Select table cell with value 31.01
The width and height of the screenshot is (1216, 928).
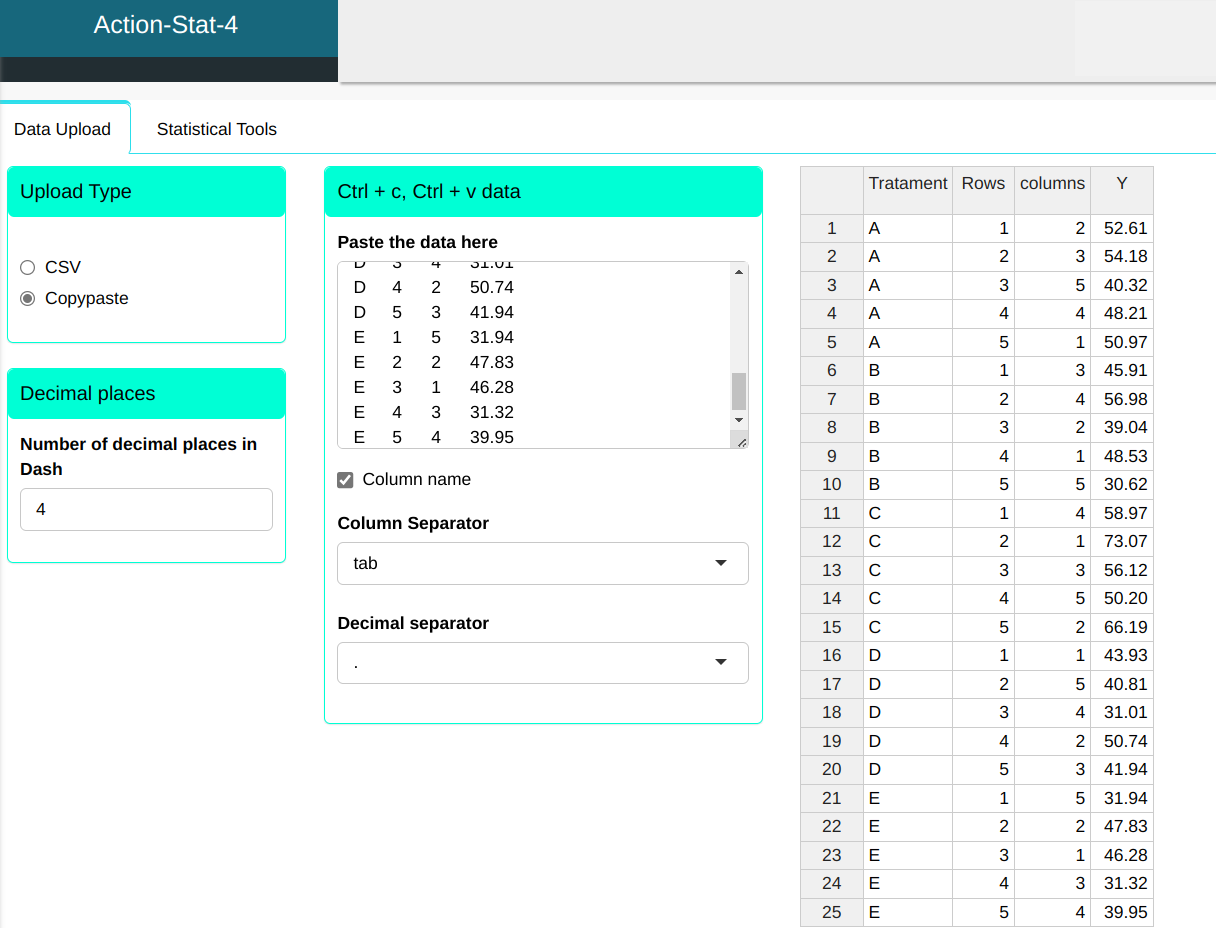tap(1122, 713)
